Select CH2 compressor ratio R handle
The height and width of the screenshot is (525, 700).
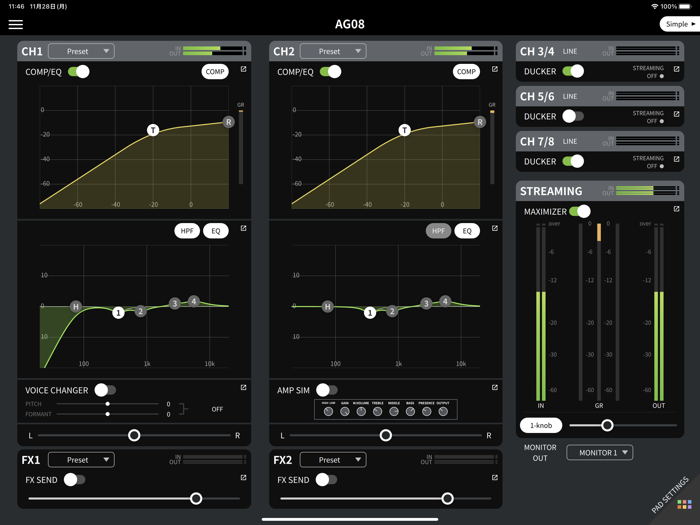click(x=480, y=122)
